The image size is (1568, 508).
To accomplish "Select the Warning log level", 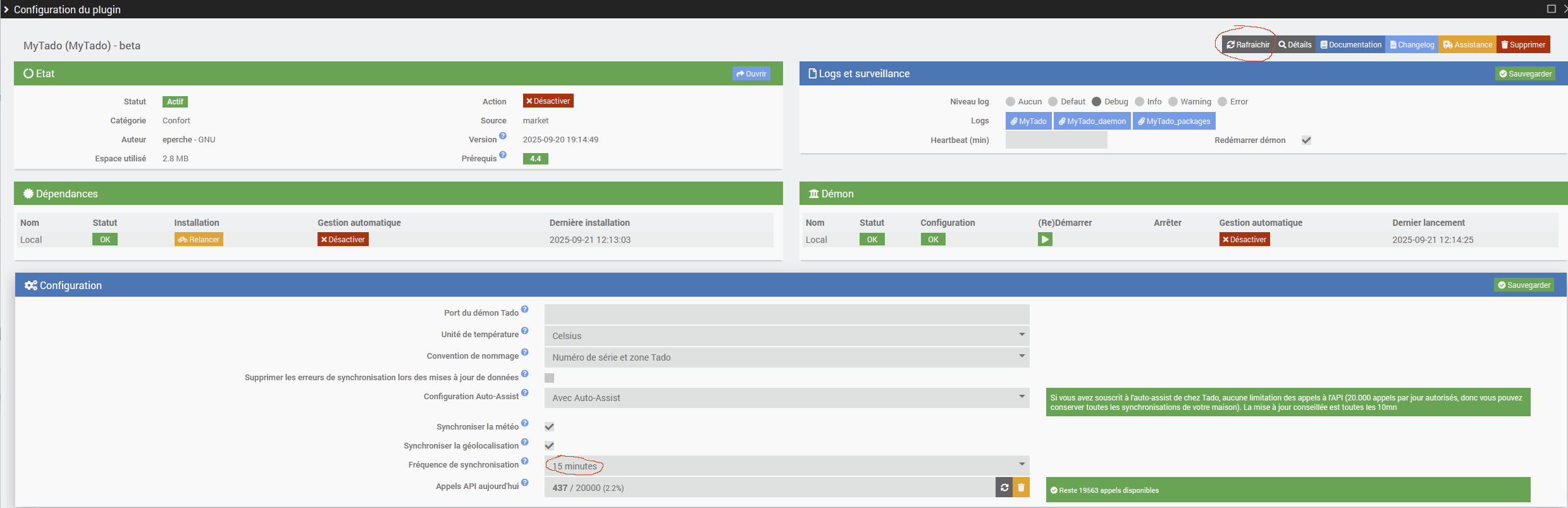I will click(1173, 102).
